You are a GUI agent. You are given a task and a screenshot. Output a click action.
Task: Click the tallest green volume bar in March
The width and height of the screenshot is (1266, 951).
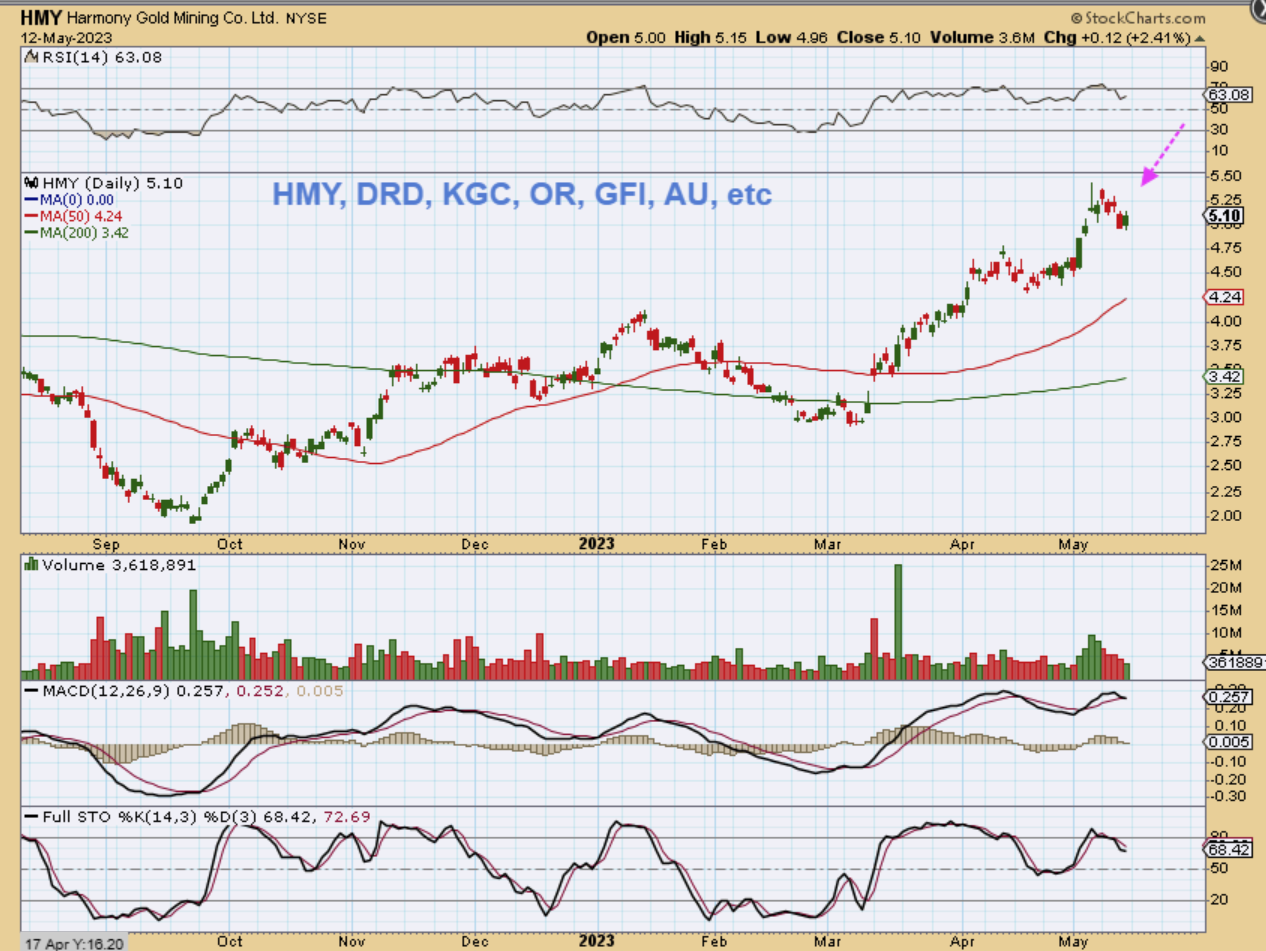[x=898, y=622]
